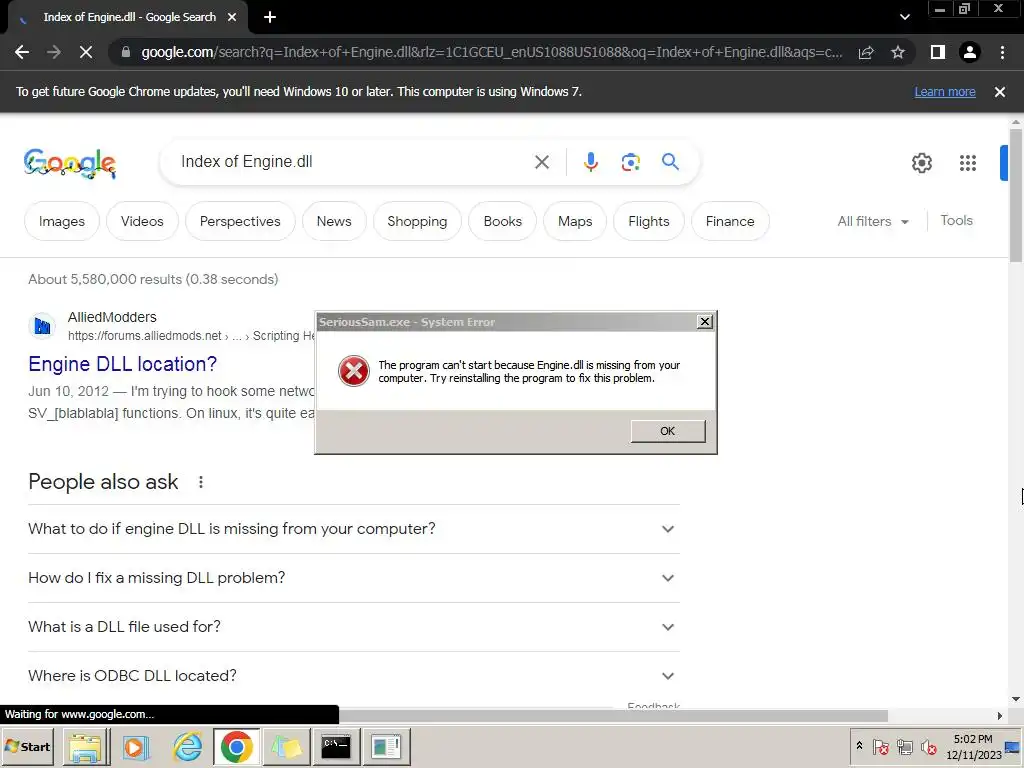This screenshot has width=1024, height=768.
Task: Click OK in the SeriousSam.exe error dialog
Action: pyautogui.click(x=667, y=431)
